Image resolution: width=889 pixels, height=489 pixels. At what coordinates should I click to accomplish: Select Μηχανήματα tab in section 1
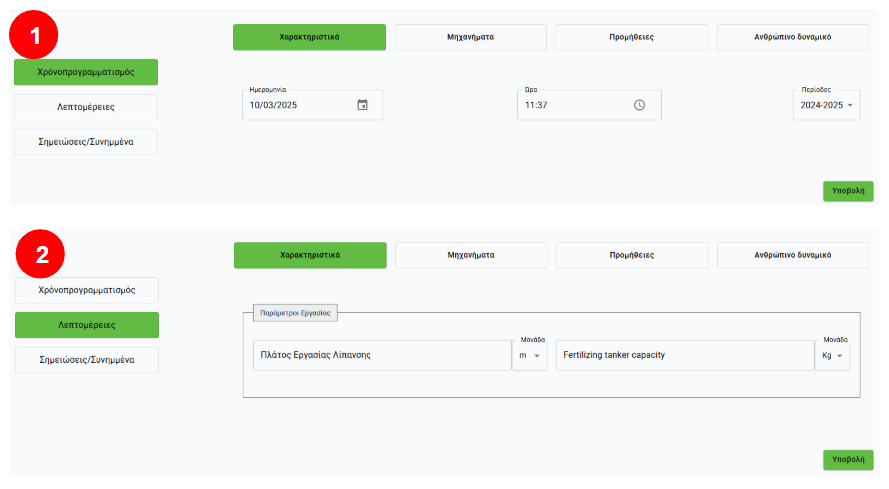pyautogui.click(x=470, y=37)
